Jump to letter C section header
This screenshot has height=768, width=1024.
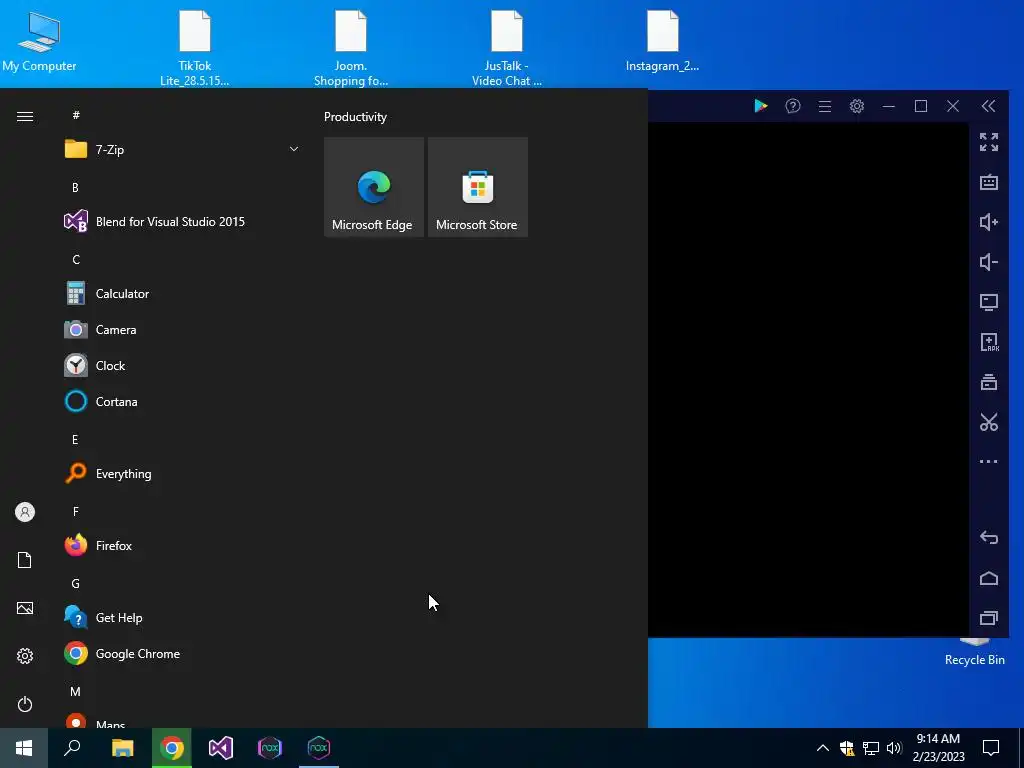click(76, 260)
